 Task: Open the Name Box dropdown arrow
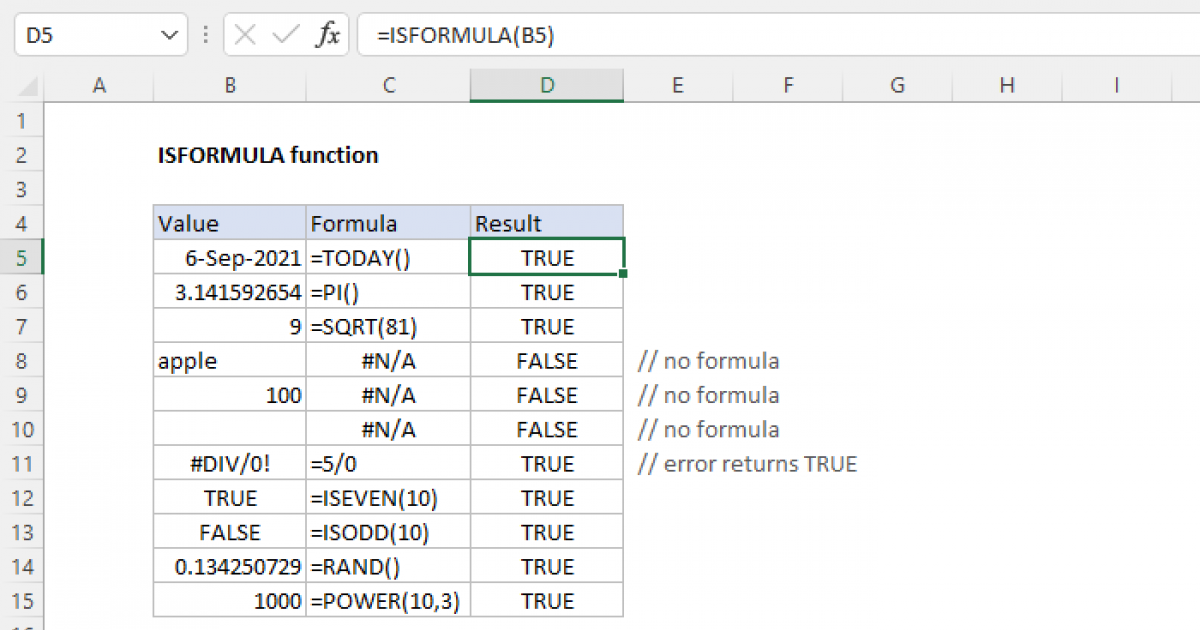(x=172, y=34)
